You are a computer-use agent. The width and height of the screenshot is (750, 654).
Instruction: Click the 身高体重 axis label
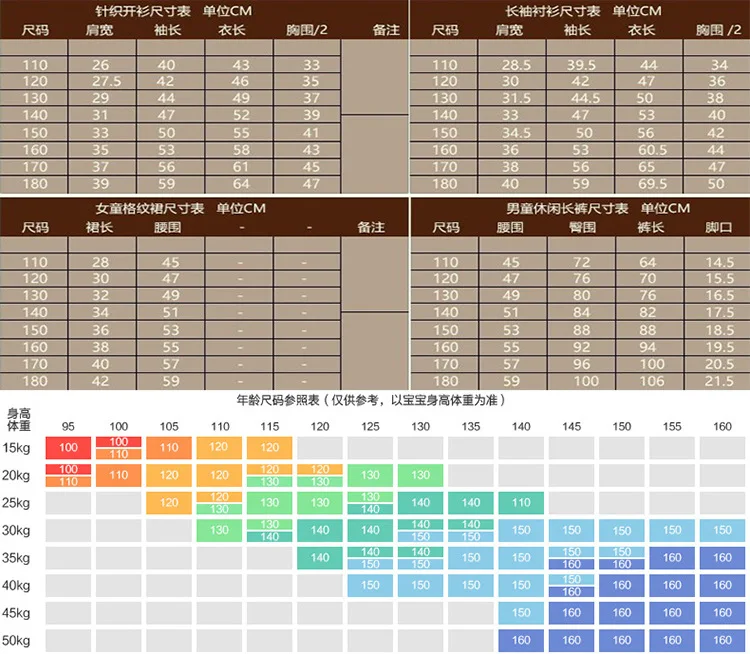(x=19, y=420)
